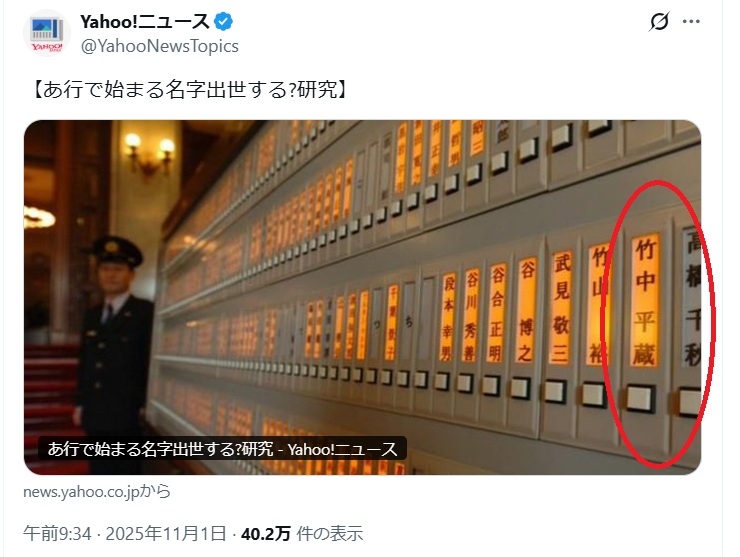This screenshot has height=557, width=740.
Task: Open the article card image
Action: (x=362, y=297)
